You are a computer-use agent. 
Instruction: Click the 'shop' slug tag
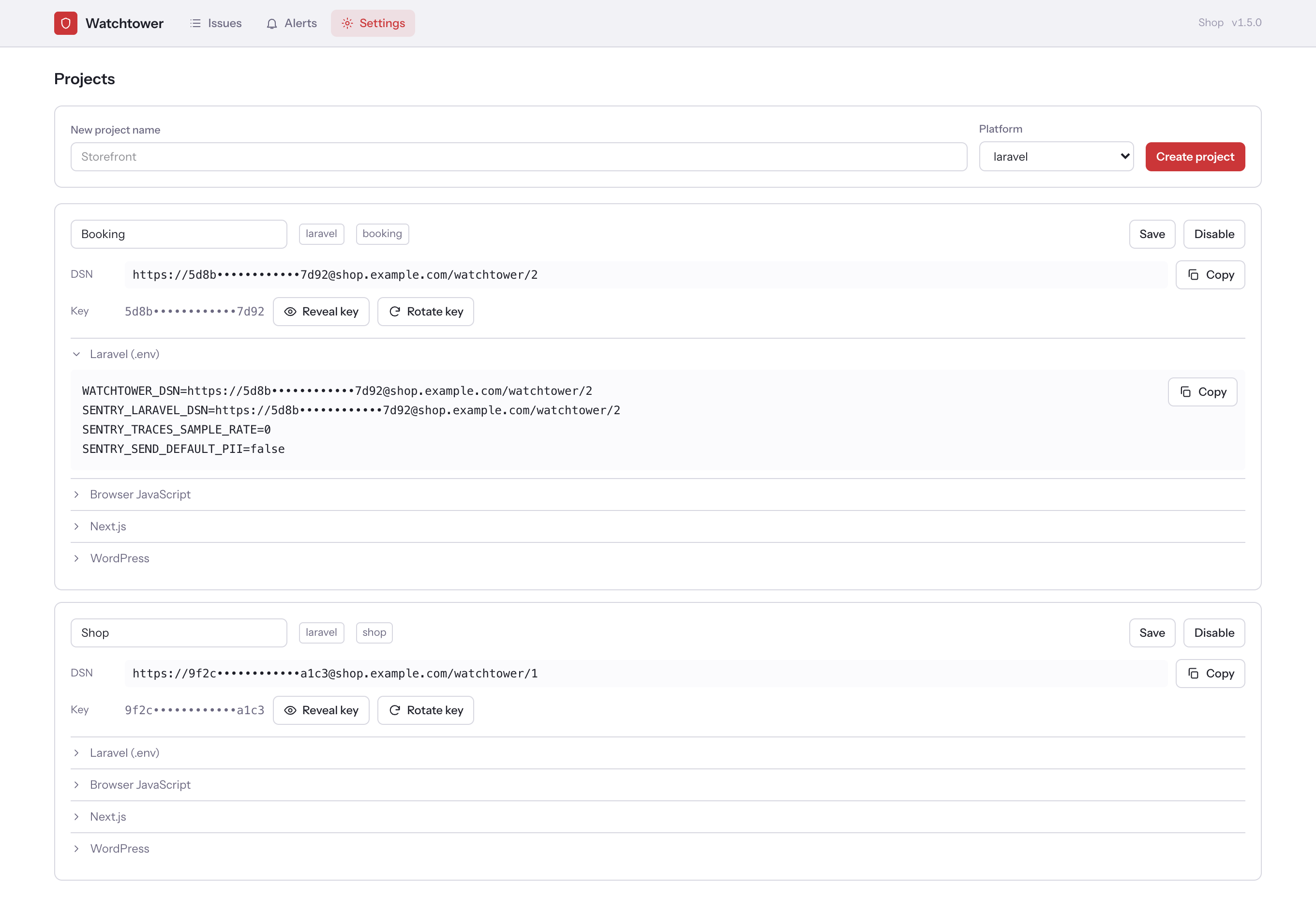point(374,633)
